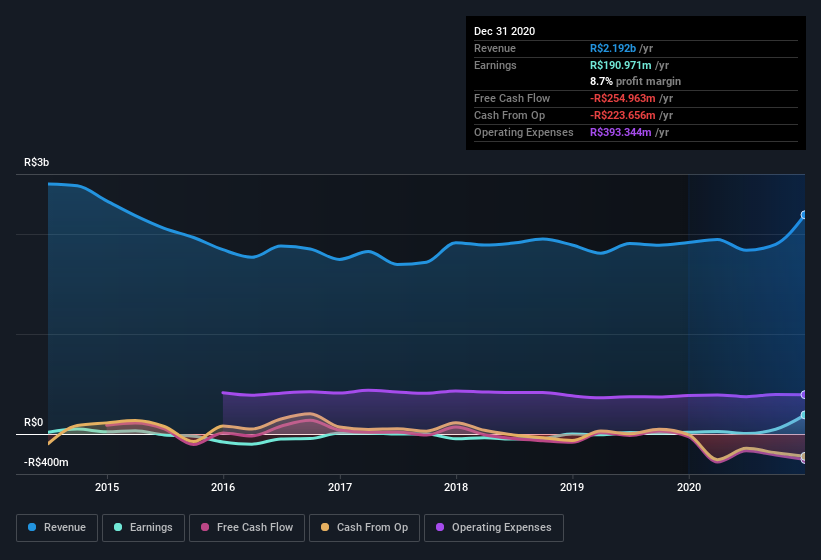Viewport: 821px width, 560px height.
Task: Toggle the Cash From Op legend button
Action: [364, 528]
